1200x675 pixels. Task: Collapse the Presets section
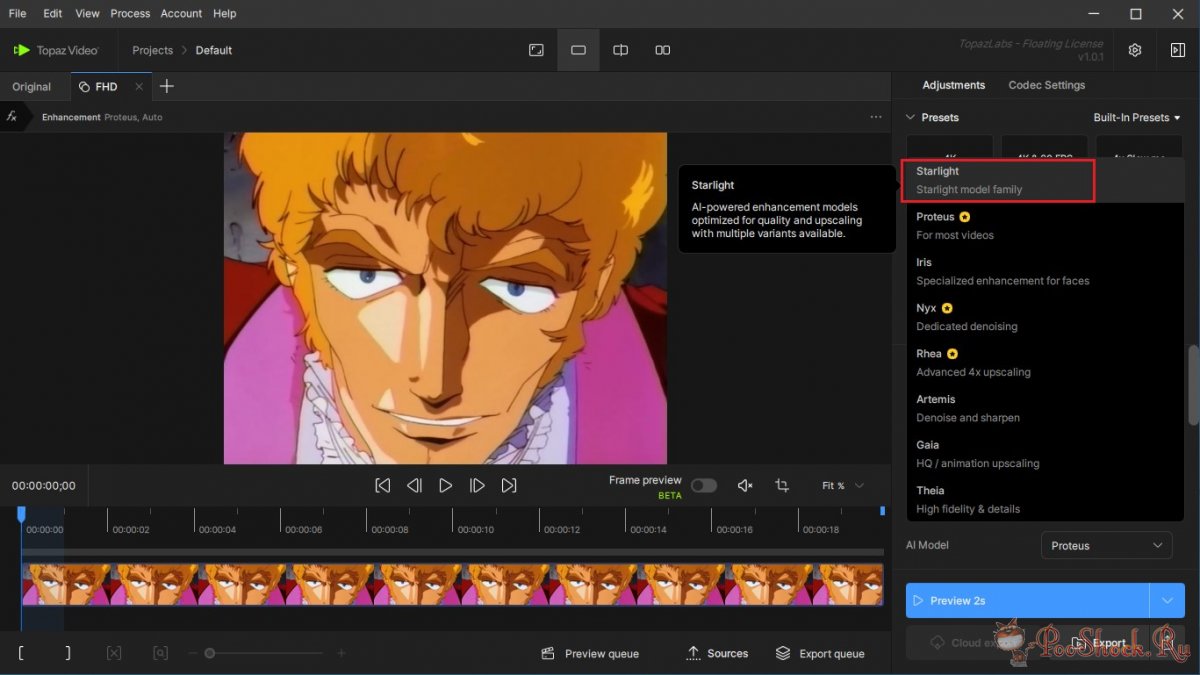tap(909, 117)
